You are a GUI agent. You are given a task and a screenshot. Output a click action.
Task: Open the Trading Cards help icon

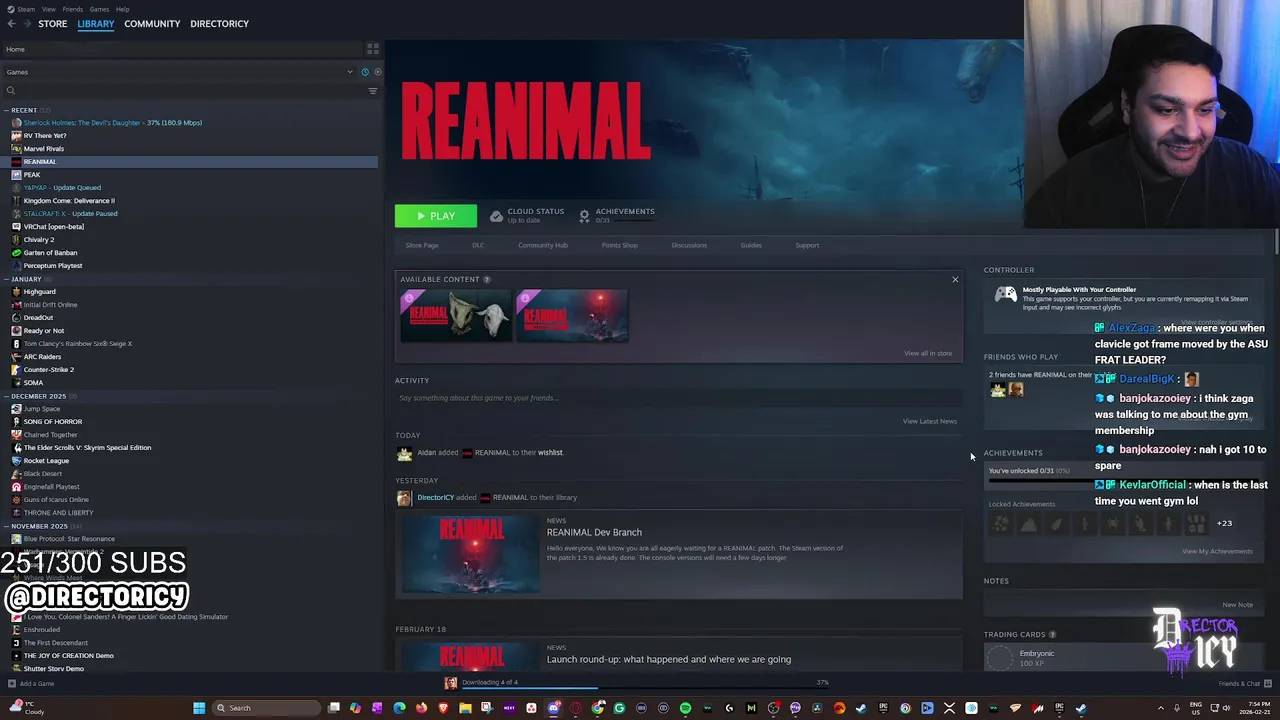(1052, 635)
